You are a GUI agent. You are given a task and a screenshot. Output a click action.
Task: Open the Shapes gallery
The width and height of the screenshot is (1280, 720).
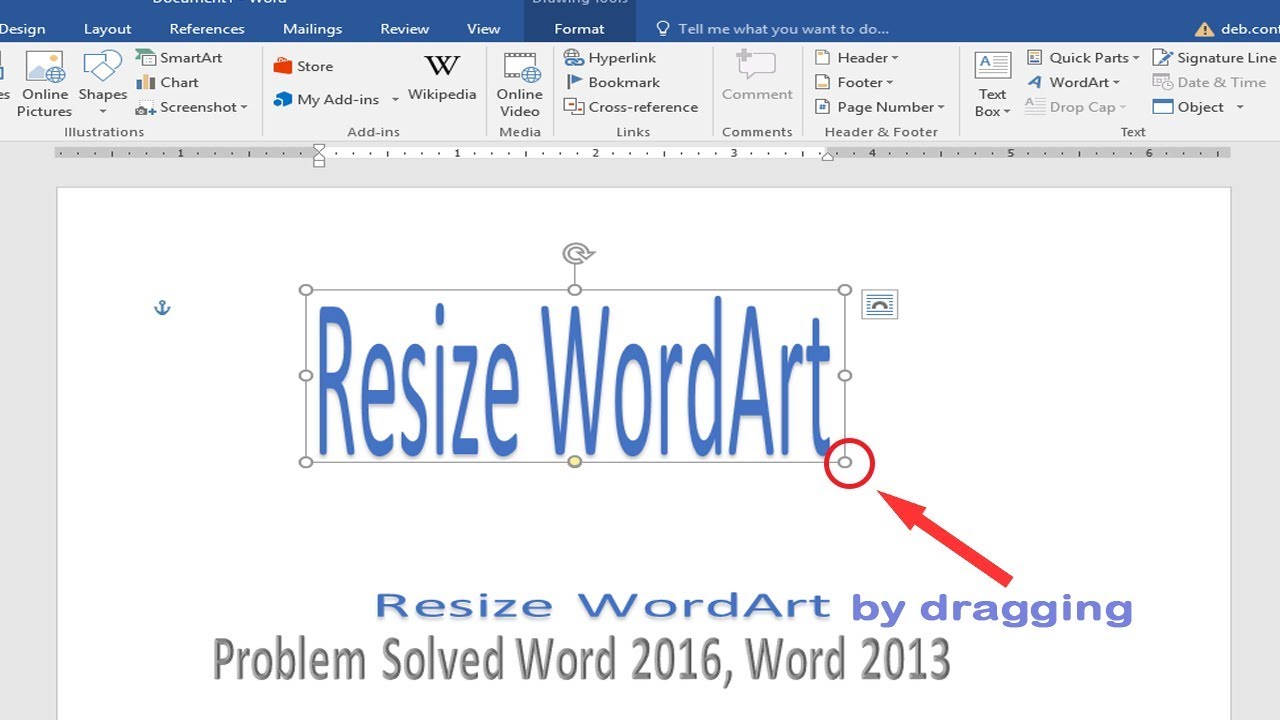point(103,84)
